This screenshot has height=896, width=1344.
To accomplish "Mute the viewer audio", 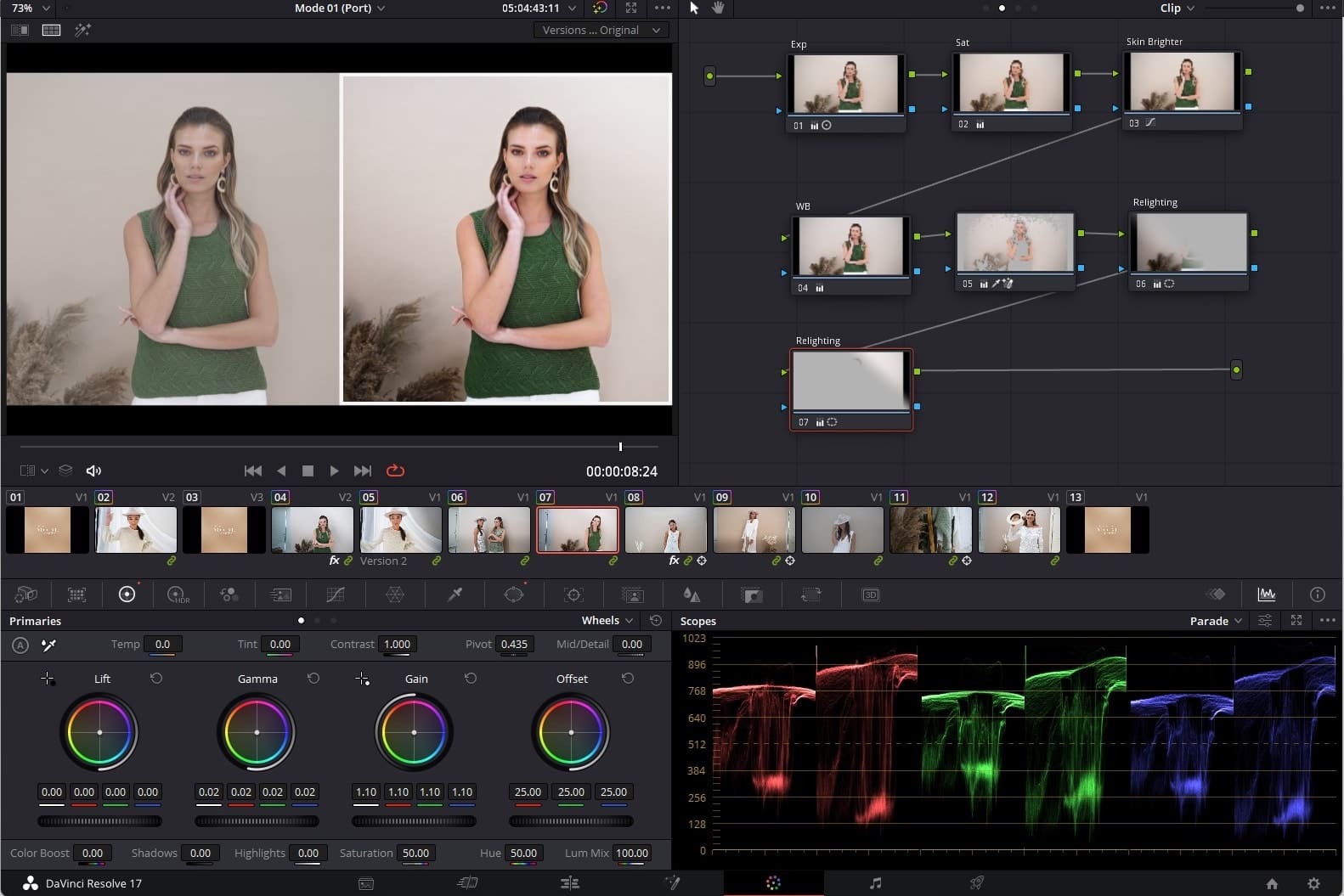I will (x=93, y=471).
